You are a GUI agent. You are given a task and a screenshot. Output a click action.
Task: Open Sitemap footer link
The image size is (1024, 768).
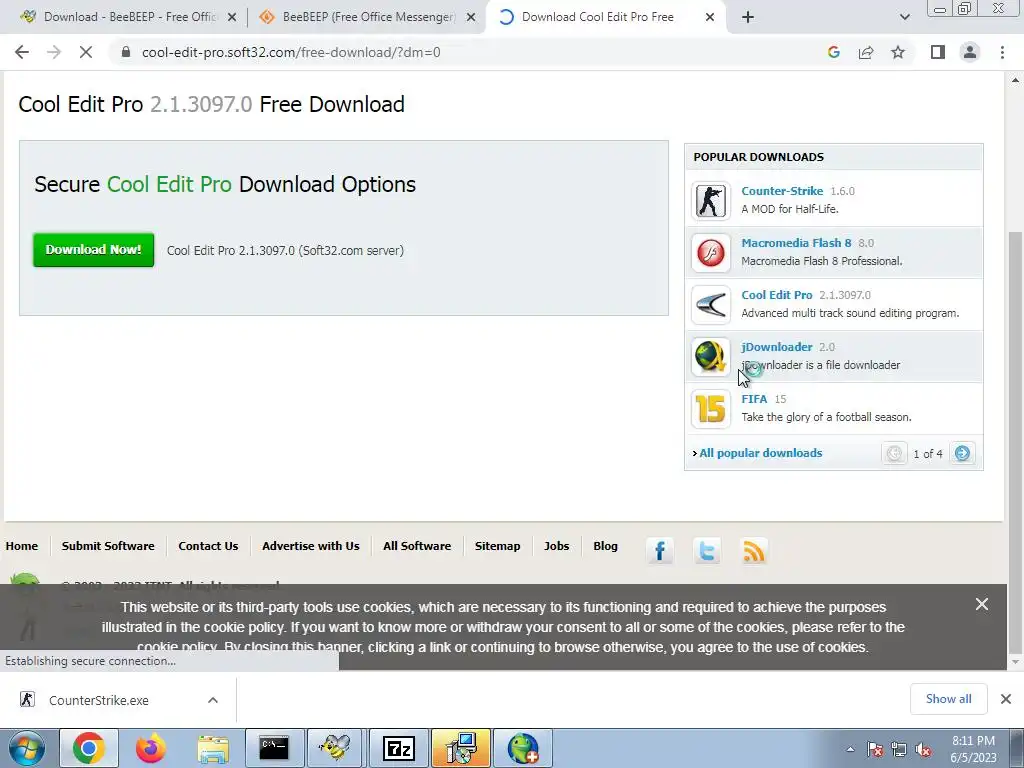pyautogui.click(x=498, y=546)
